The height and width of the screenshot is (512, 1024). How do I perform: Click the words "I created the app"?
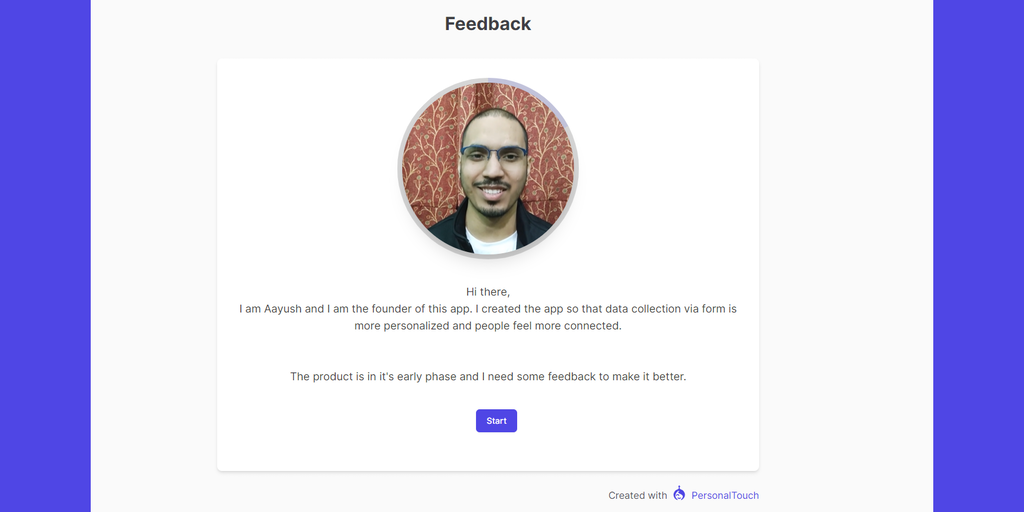(x=511, y=309)
